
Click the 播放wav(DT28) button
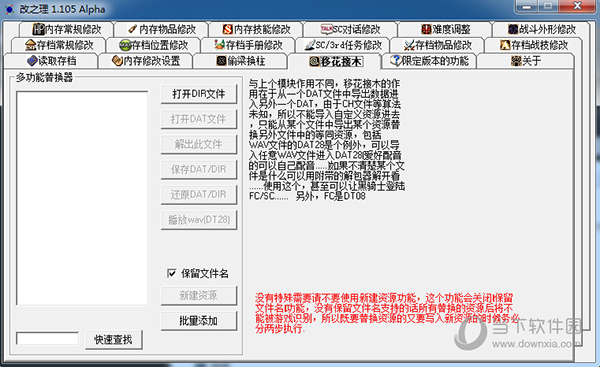[199, 220]
